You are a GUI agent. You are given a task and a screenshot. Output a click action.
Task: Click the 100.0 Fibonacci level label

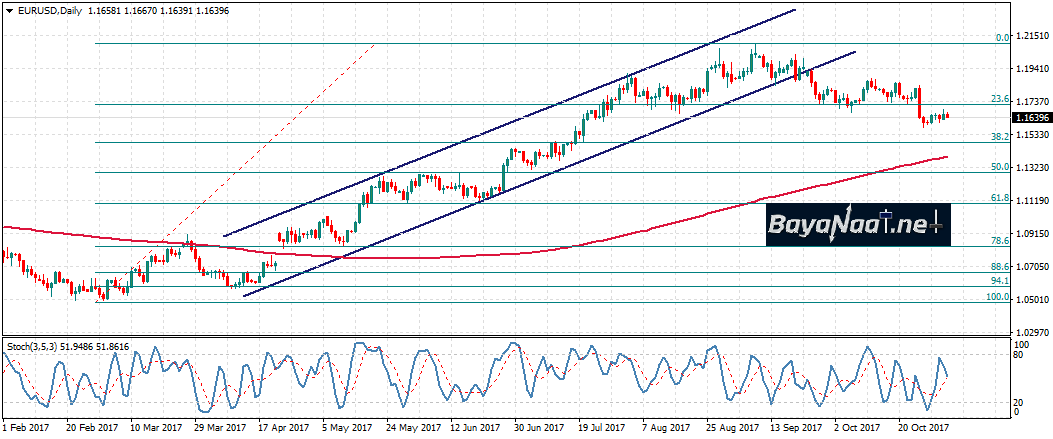pos(996,297)
